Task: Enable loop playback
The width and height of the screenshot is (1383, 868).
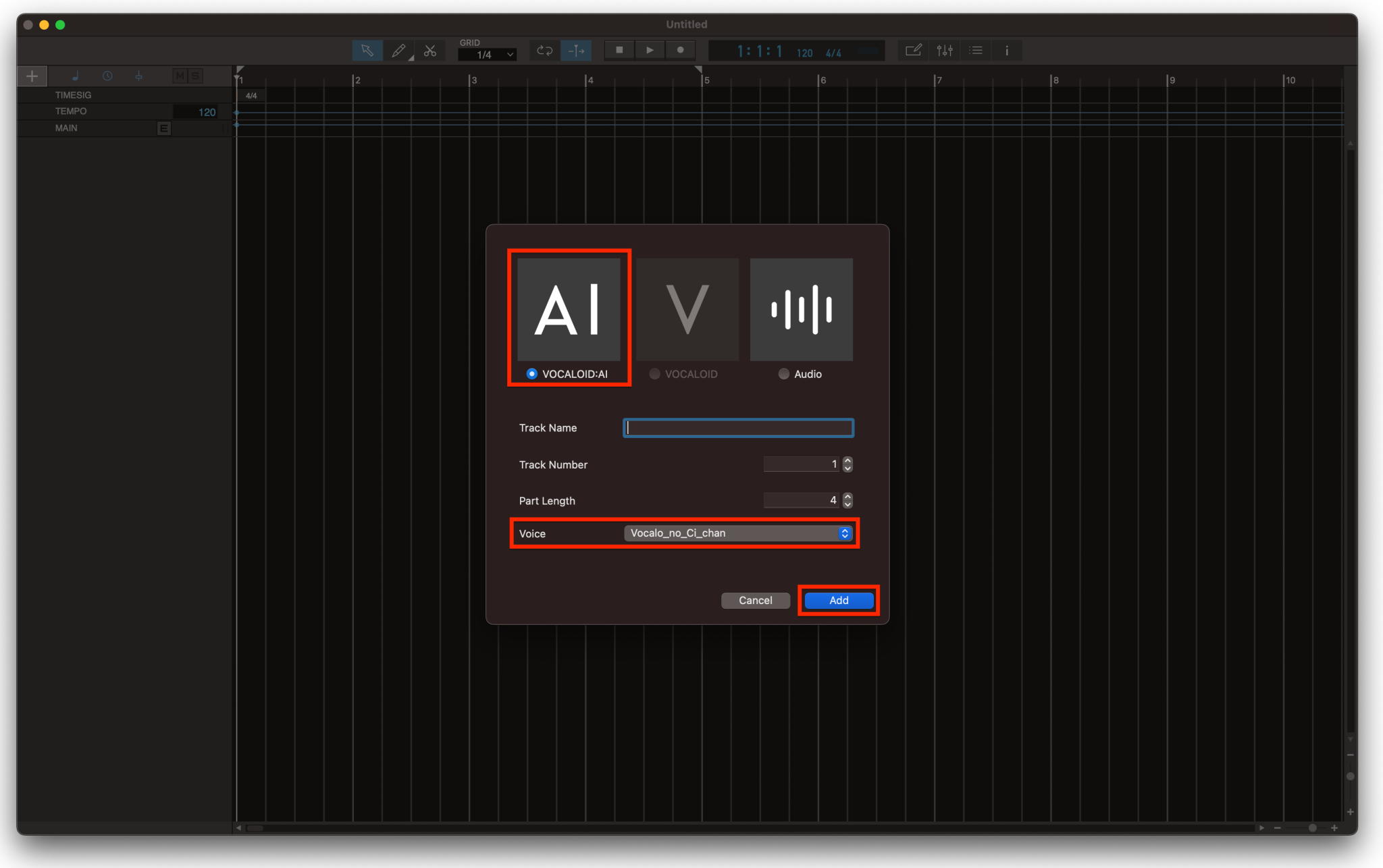Action: coord(544,50)
